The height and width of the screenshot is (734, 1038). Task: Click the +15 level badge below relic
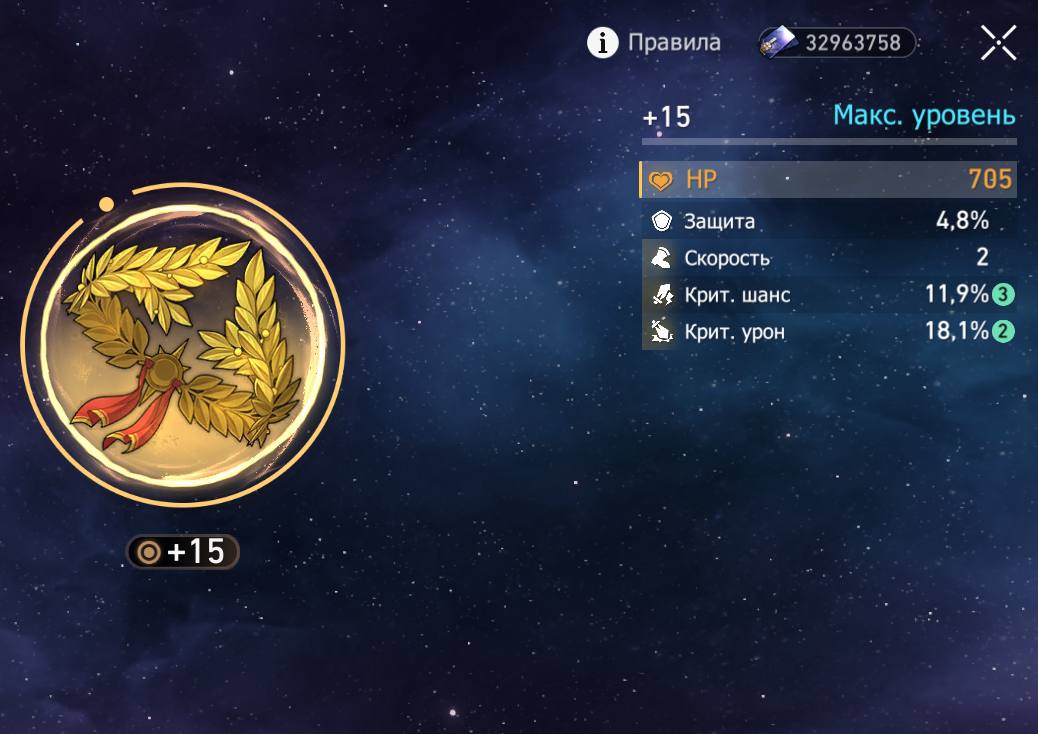pos(183,551)
